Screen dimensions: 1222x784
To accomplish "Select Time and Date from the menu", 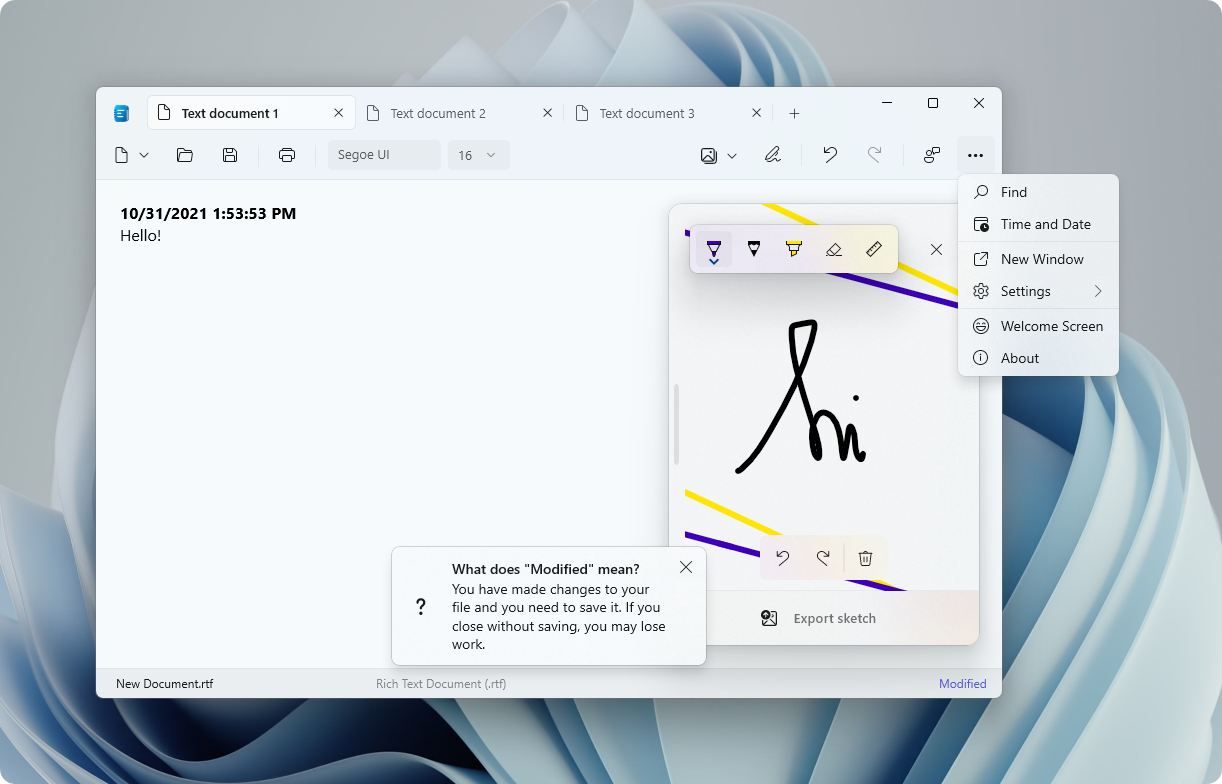I will [x=1045, y=224].
